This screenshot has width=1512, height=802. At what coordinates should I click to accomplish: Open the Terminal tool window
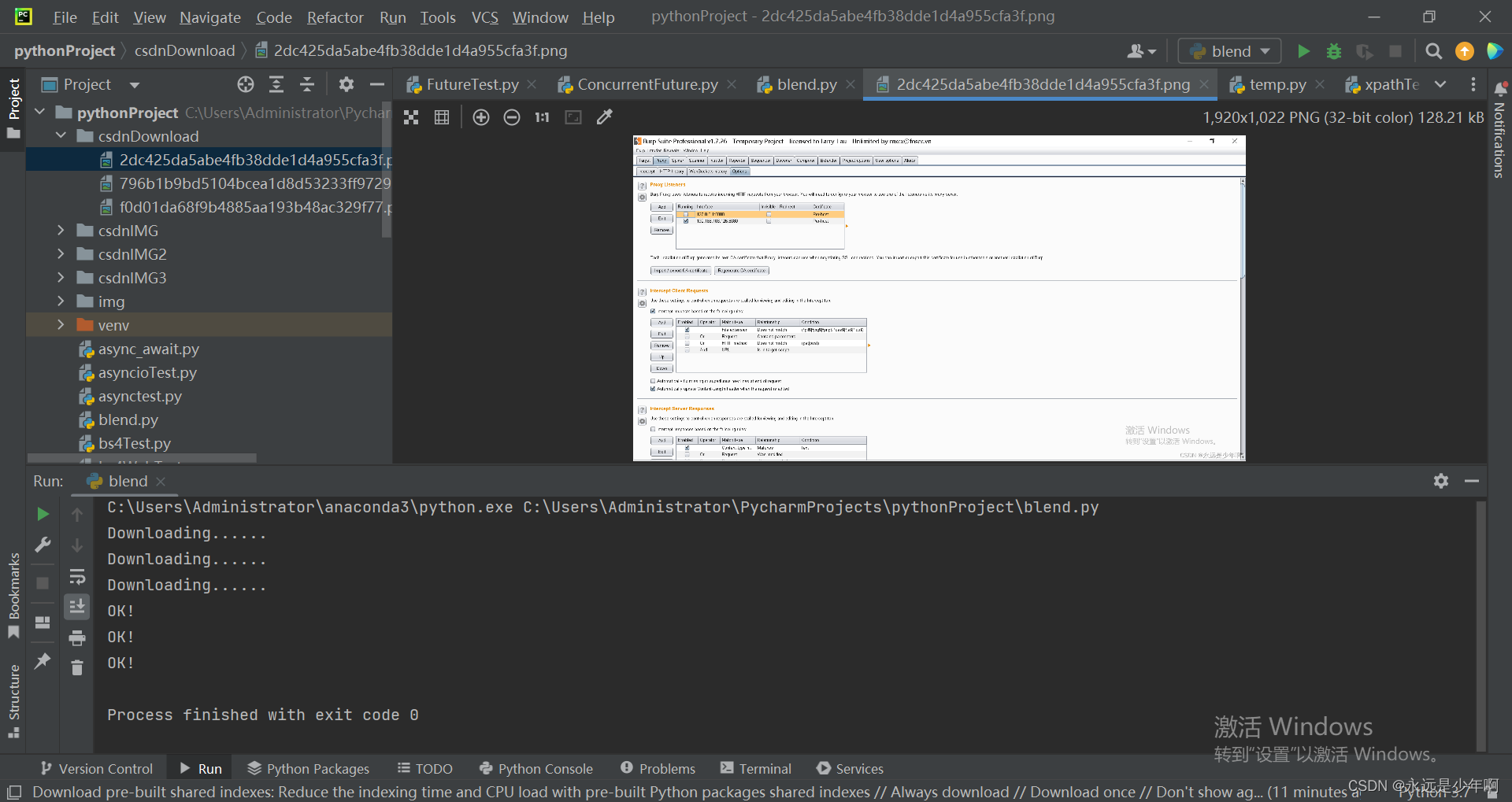756,768
